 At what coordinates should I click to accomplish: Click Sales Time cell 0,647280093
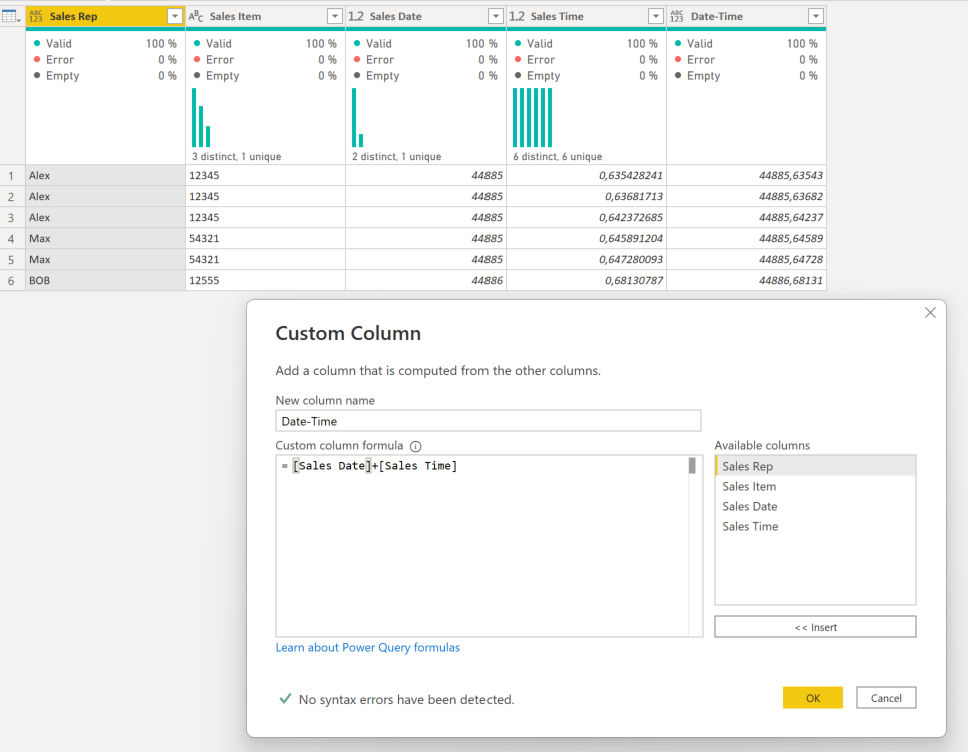click(x=586, y=259)
